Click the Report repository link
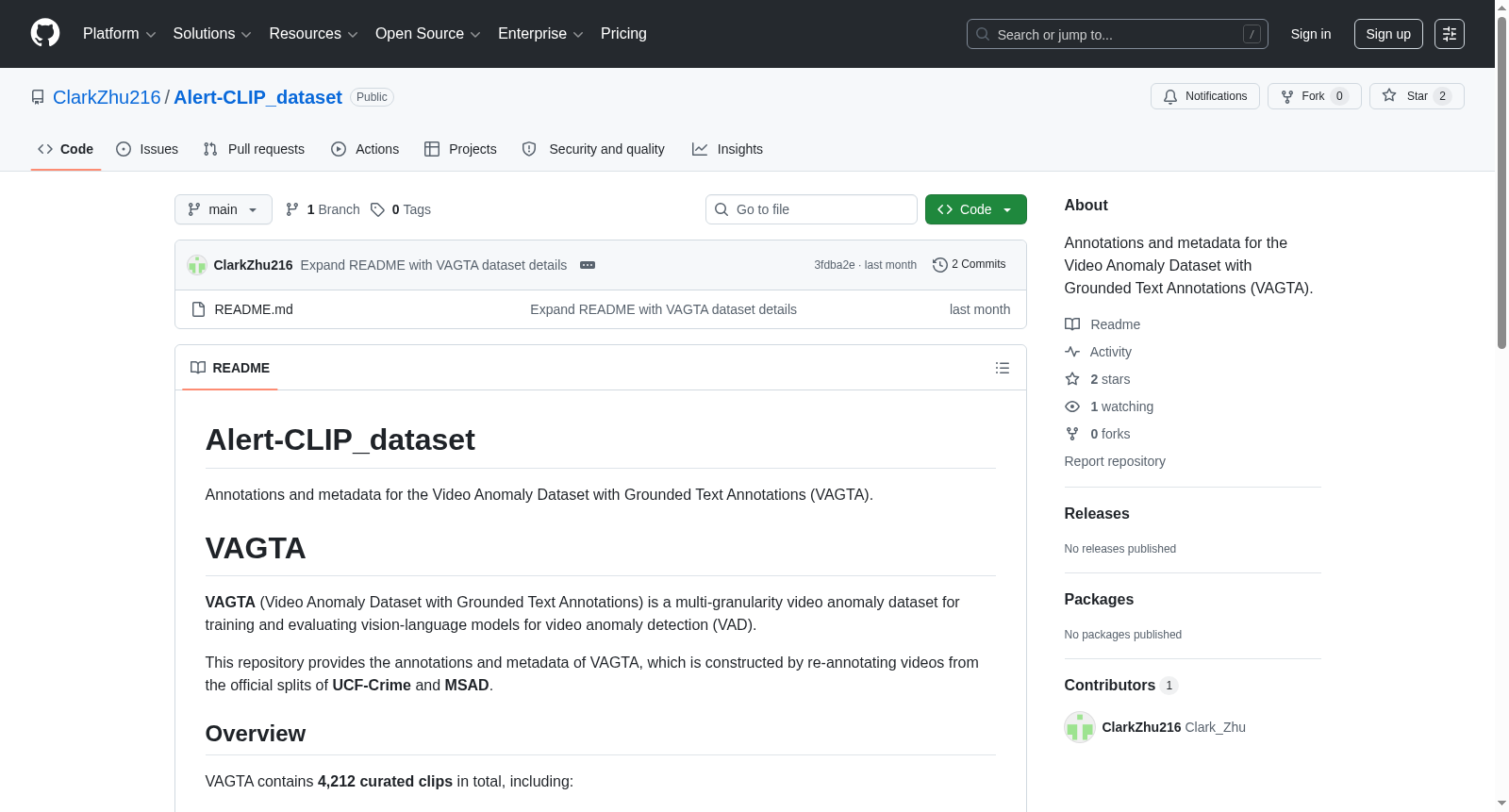The image size is (1509, 812). pos(1115,461)
